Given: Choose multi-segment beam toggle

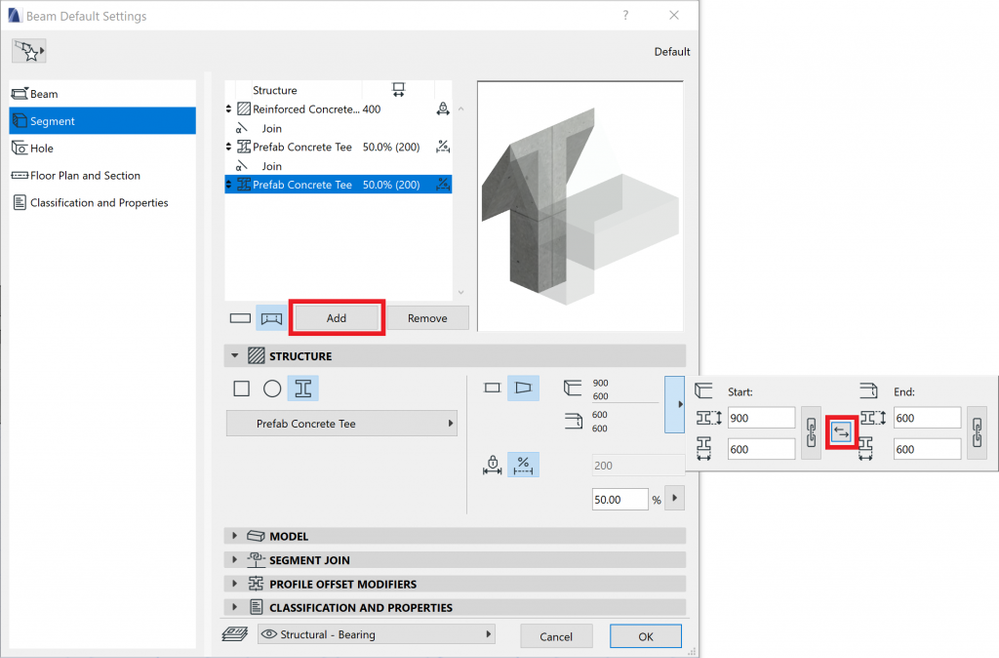Looking at the screenshot, I should point(271,318).
